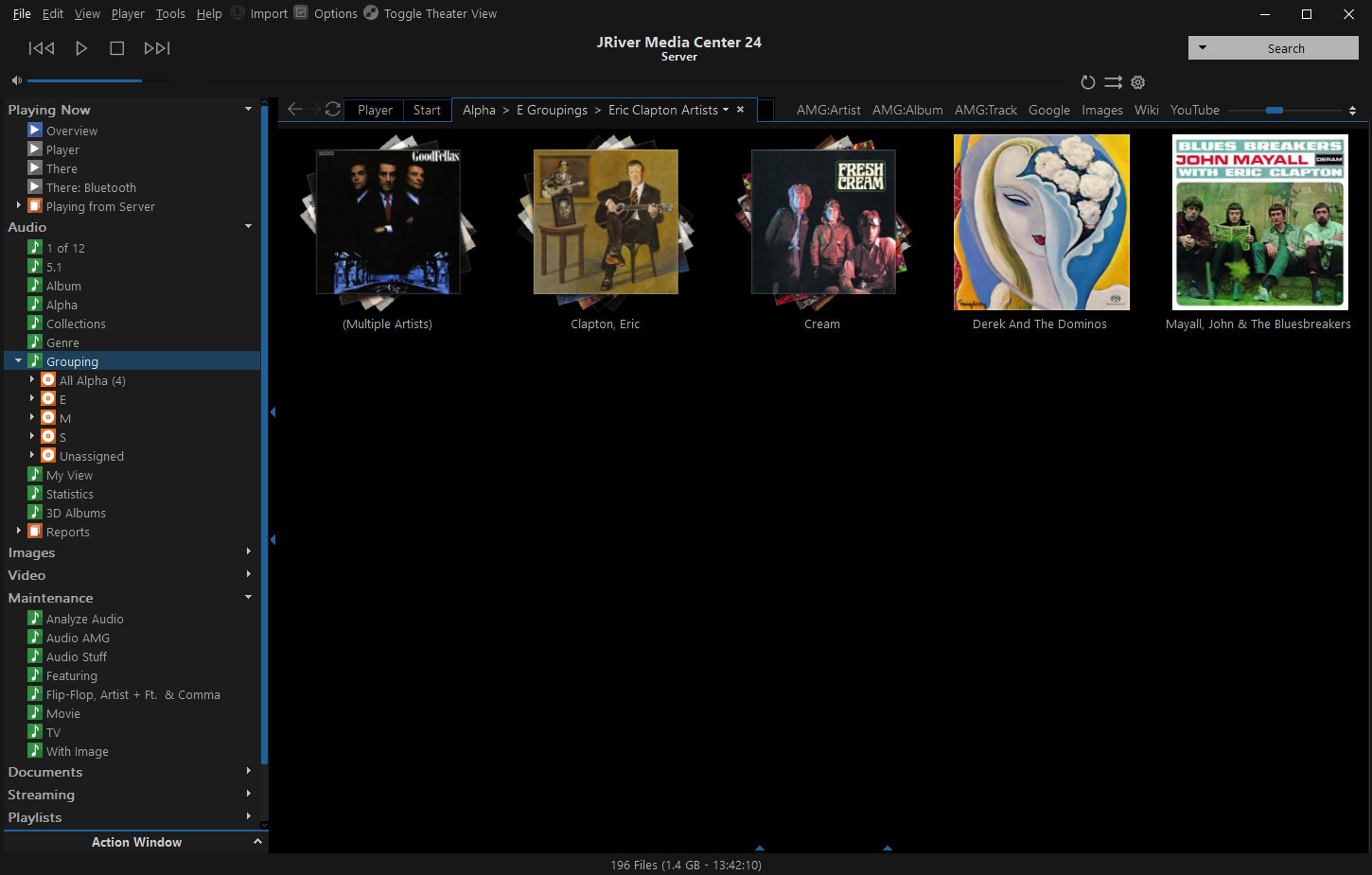Viewport: 1372px width, 875px height.
Task: Click the YouTube link
Action: 1194,110
